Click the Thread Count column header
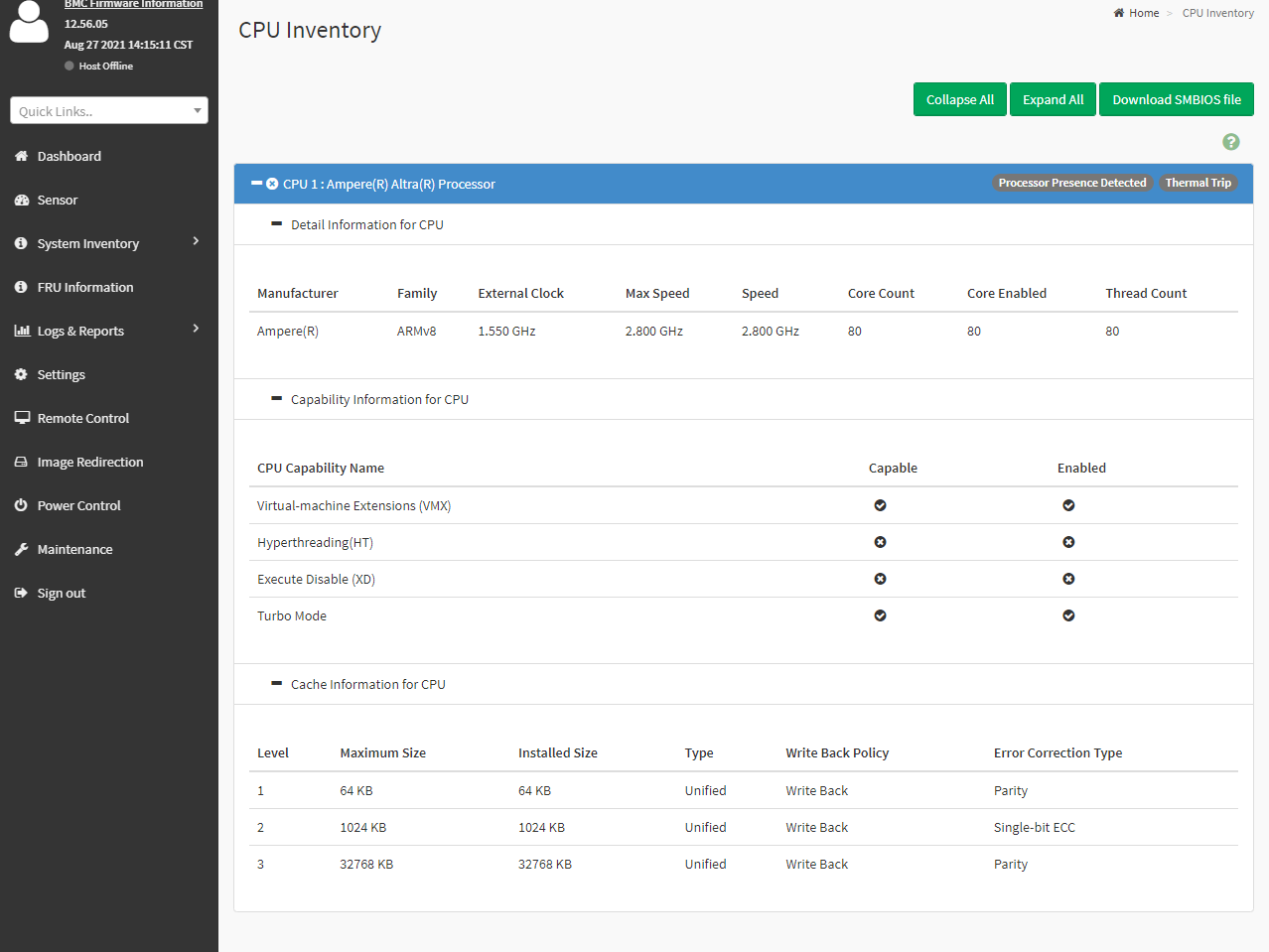The height and width of the screenshot is (952, 1269). point(1146,293)
